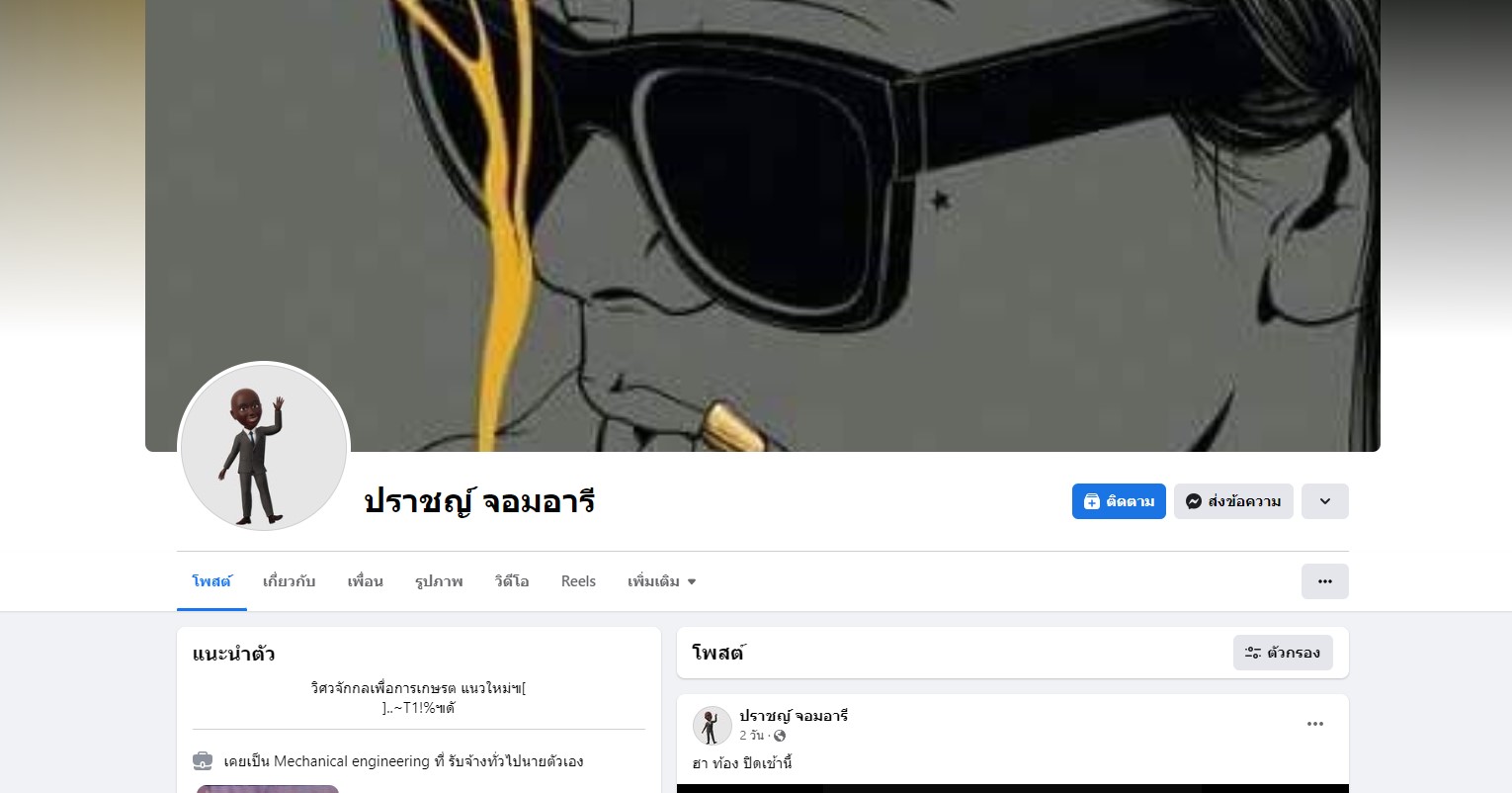Click the large avatar profile picture
Image resolution: width=1512 pixels, height=793 pixels.
[x=264, y=448]
